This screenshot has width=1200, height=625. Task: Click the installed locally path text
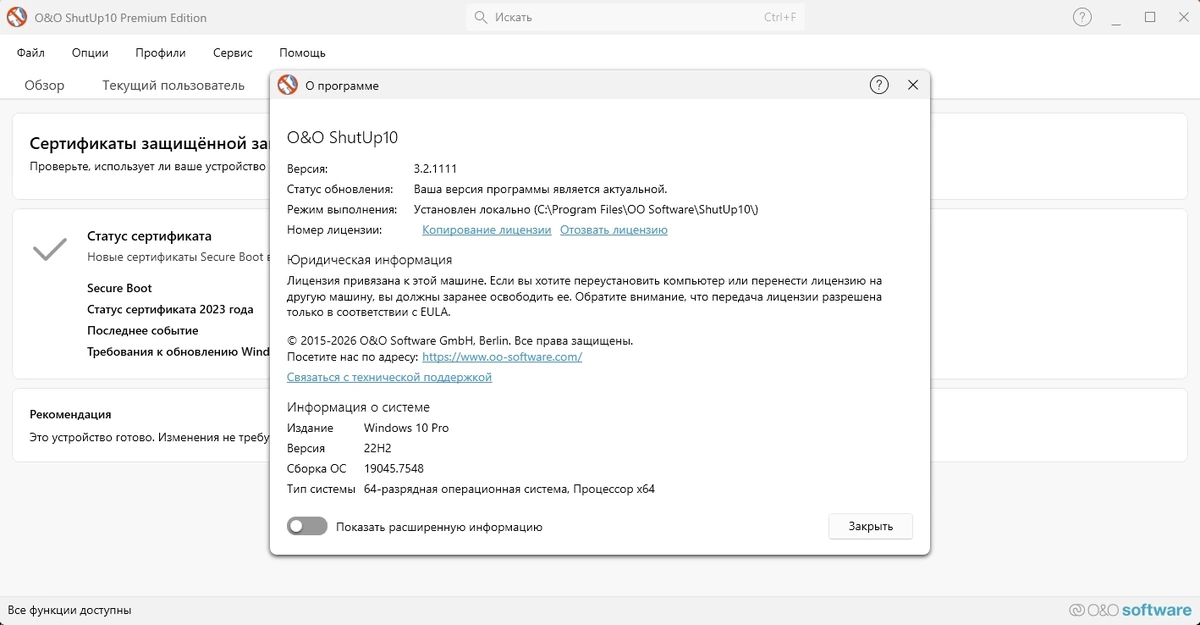click(587, 209)
